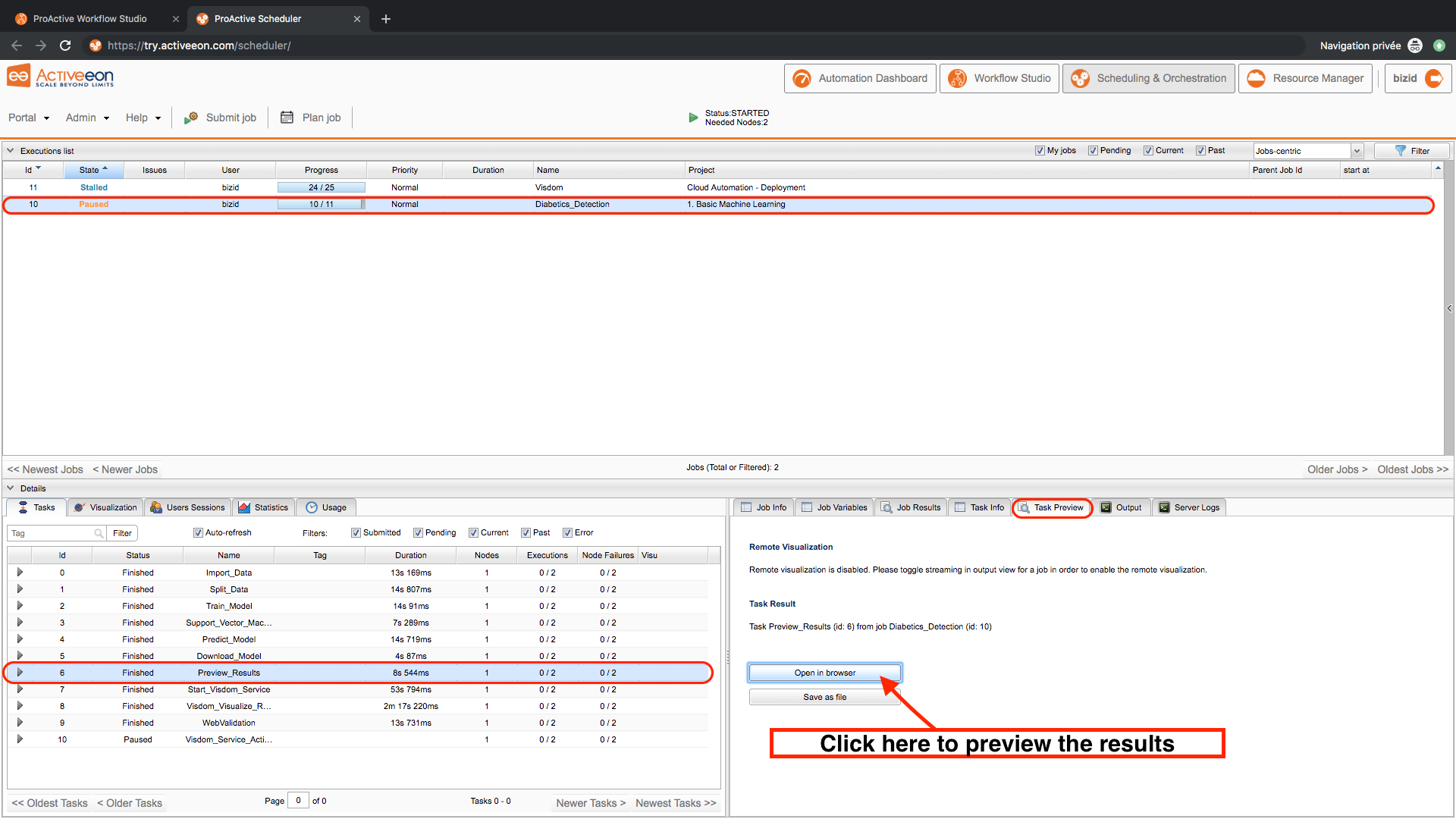Click the bizid user button

pos(1418,79)
